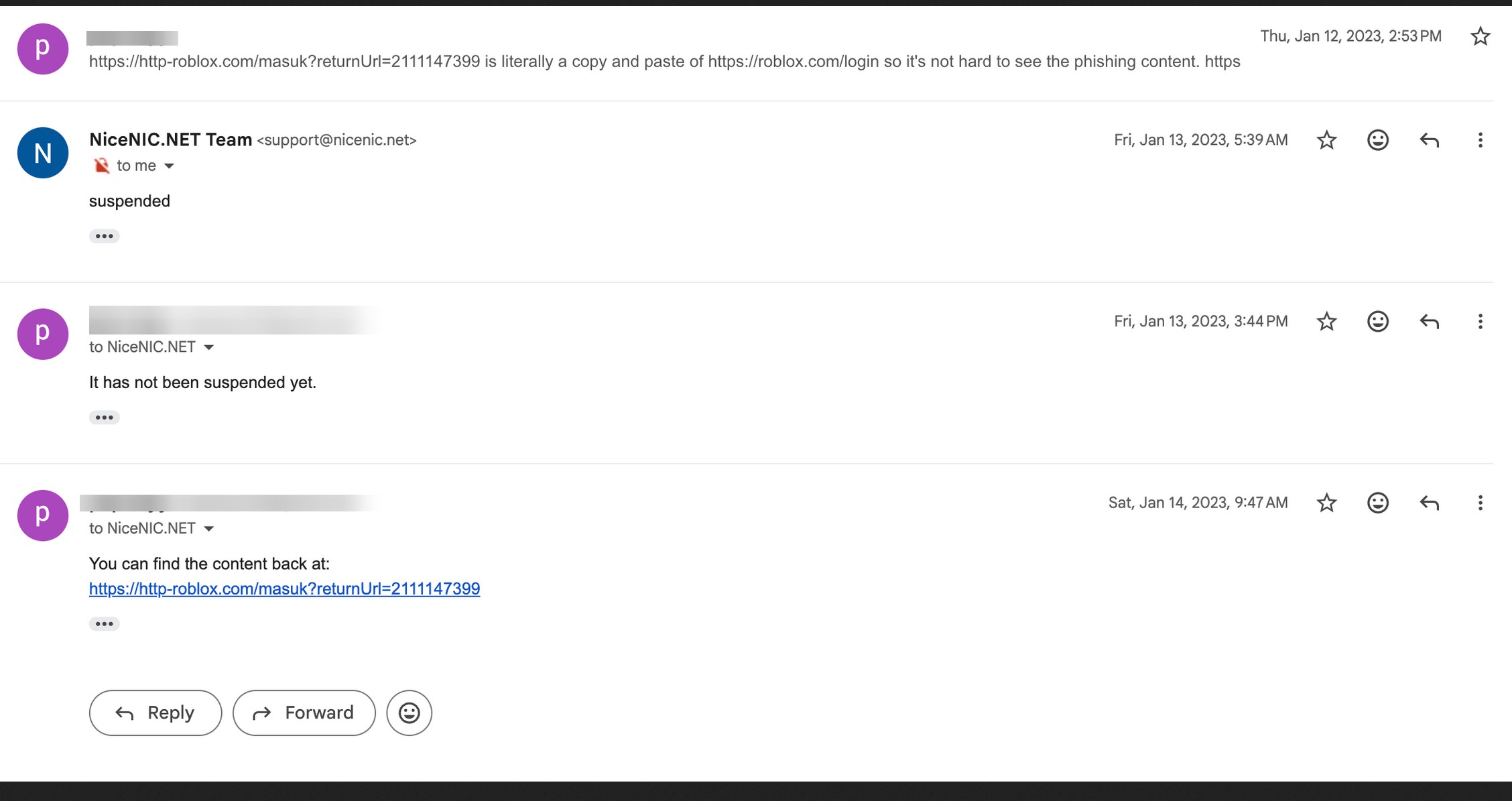Viewport: 1512px width, 801px height.
Task: Show details for Jan 14 recipient NiceNIC.NET
Action: (x=208, y=529)
